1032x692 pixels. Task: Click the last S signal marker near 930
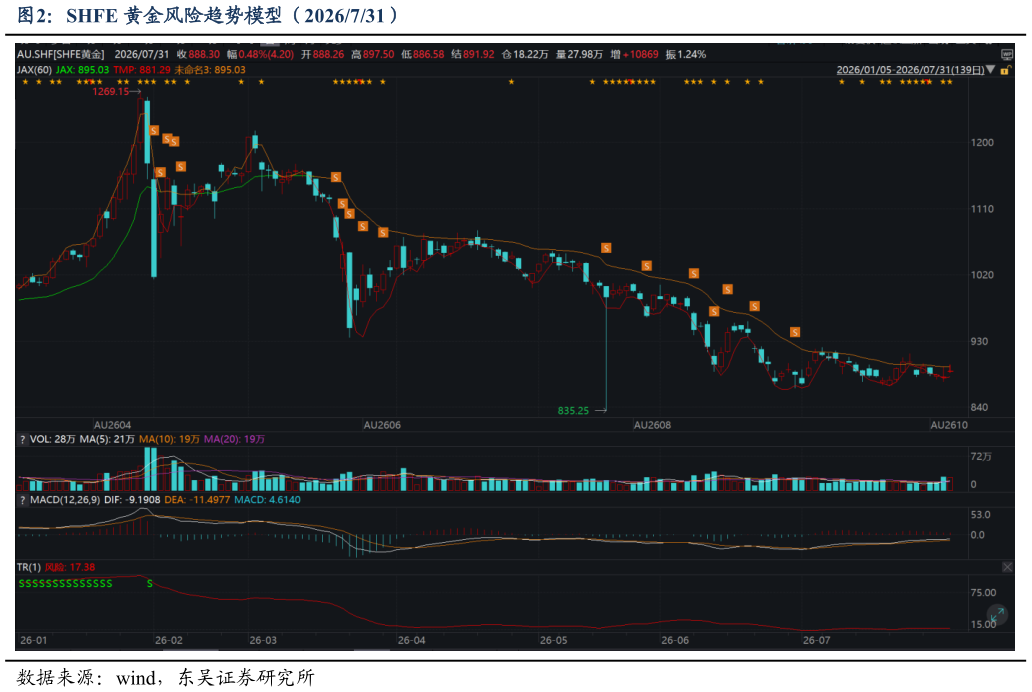click(795, 332)
